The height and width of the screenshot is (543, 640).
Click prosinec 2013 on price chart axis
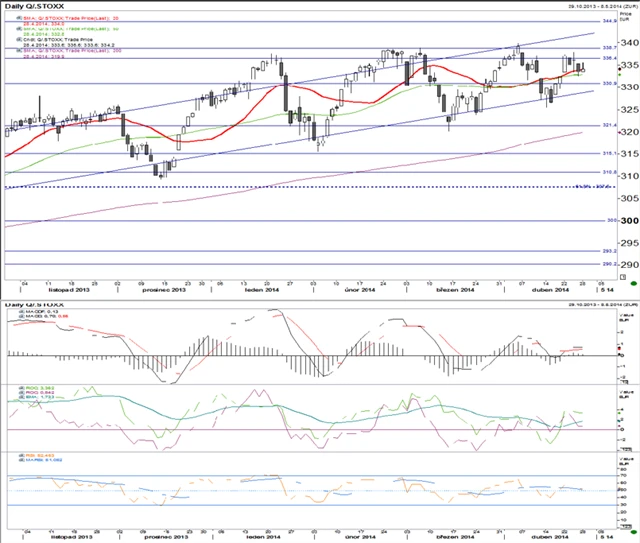tap(164, 290)
